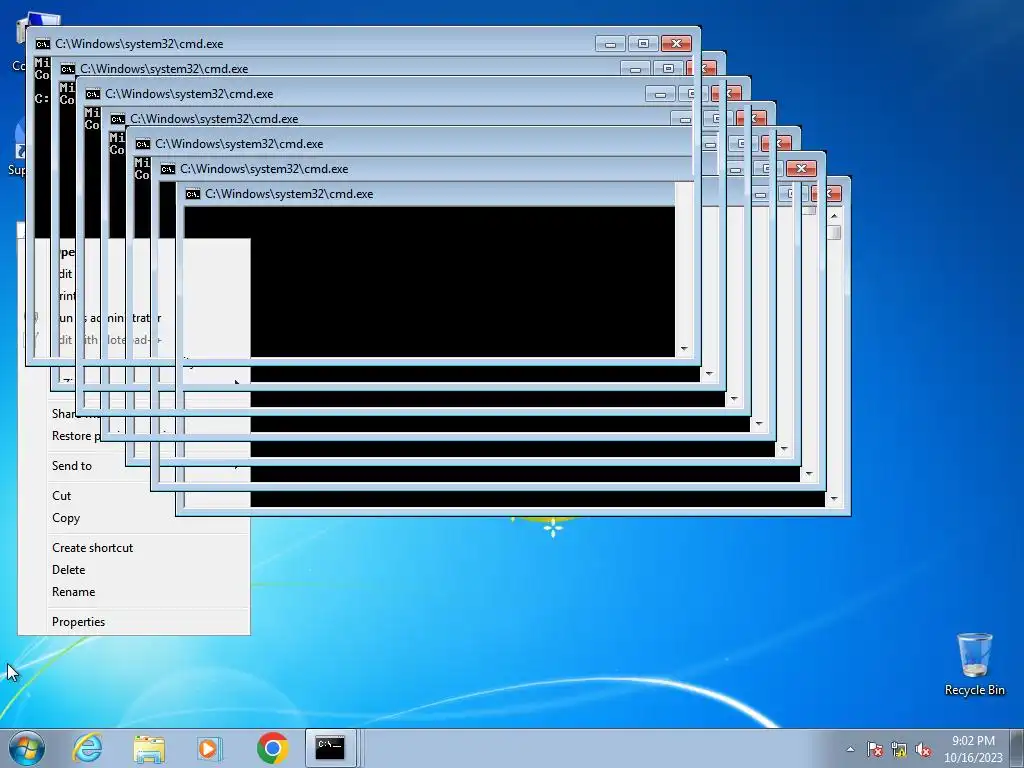Open Google Chrome from the taskbar
This screenshot has height=768, width=1024.
click(x=272, y=748)
